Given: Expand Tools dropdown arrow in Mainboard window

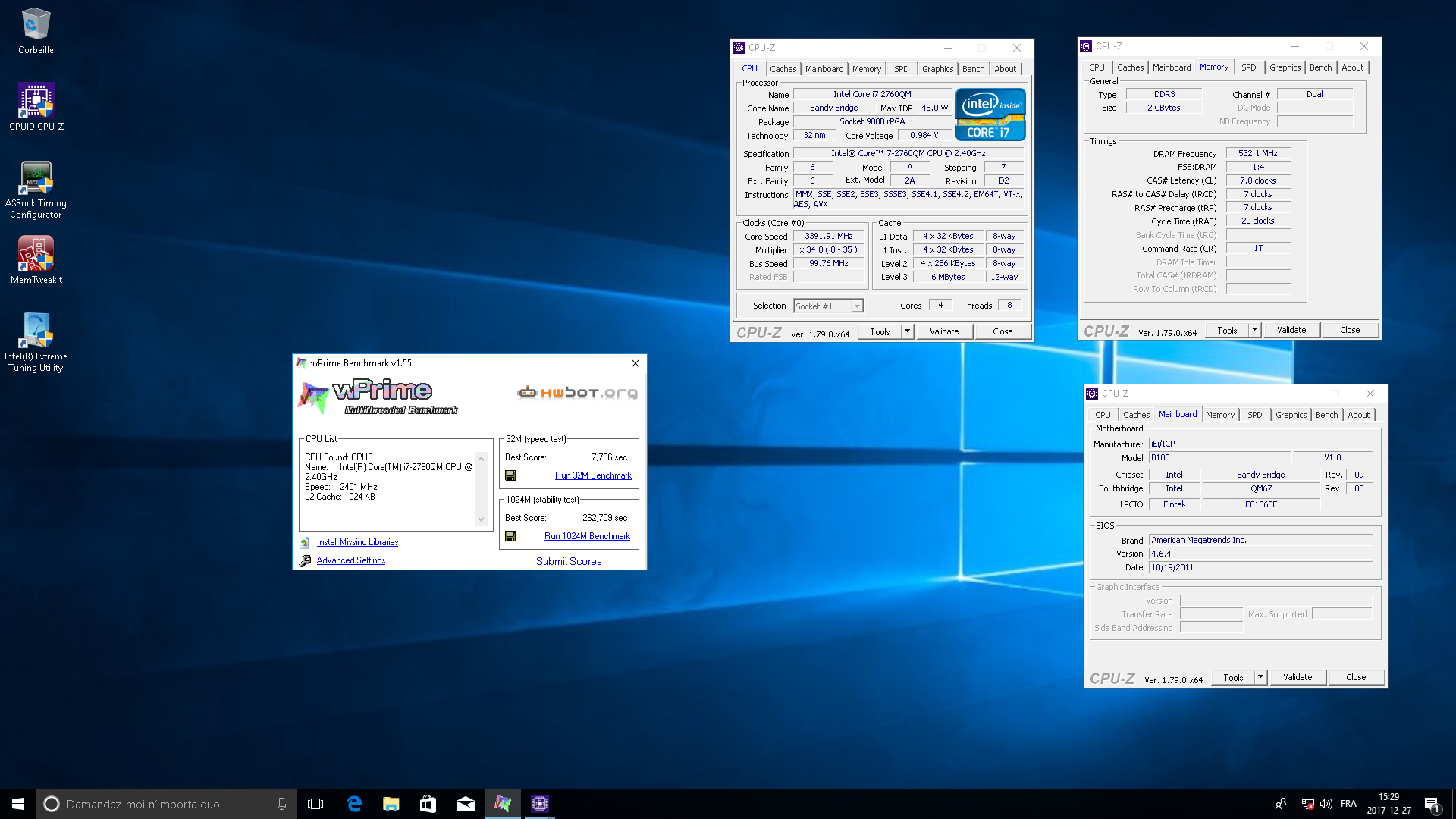Looking at the screenshot, I should [x=1260, y=677].
